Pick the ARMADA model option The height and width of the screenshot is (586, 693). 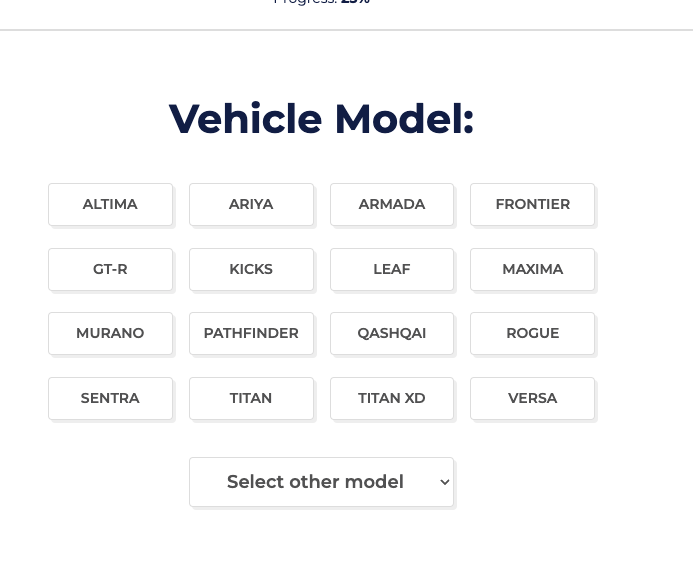tap(392, 204)
